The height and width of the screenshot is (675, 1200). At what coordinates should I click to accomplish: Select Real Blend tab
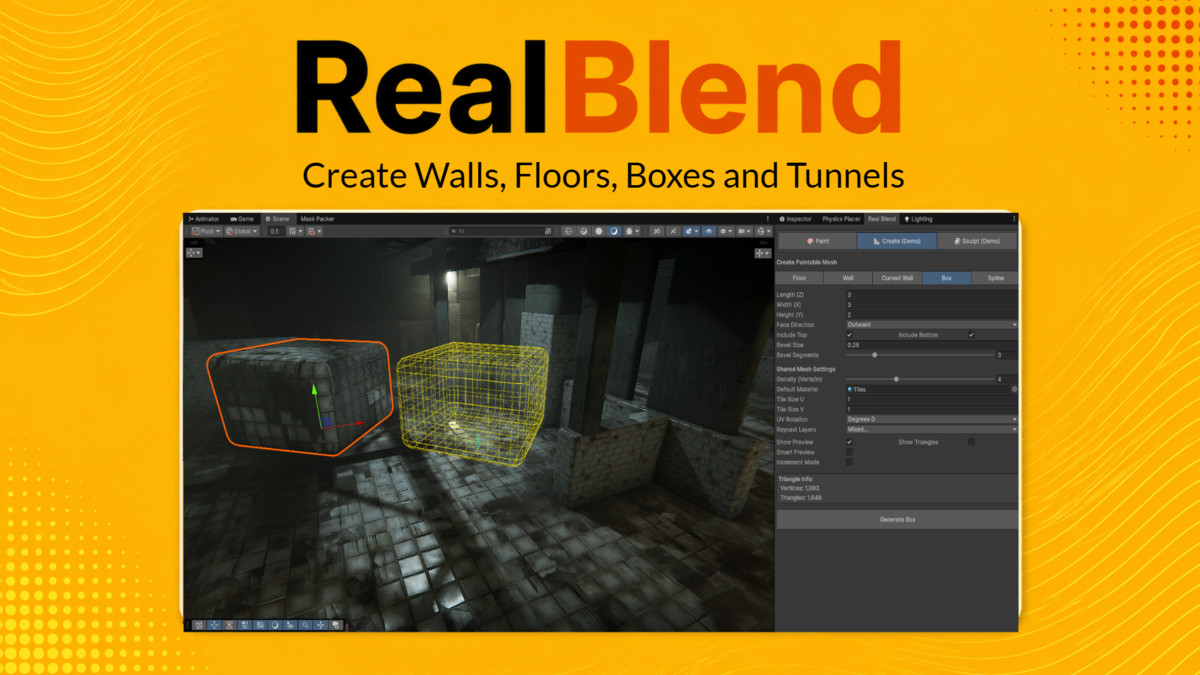[x=881, y=218]
